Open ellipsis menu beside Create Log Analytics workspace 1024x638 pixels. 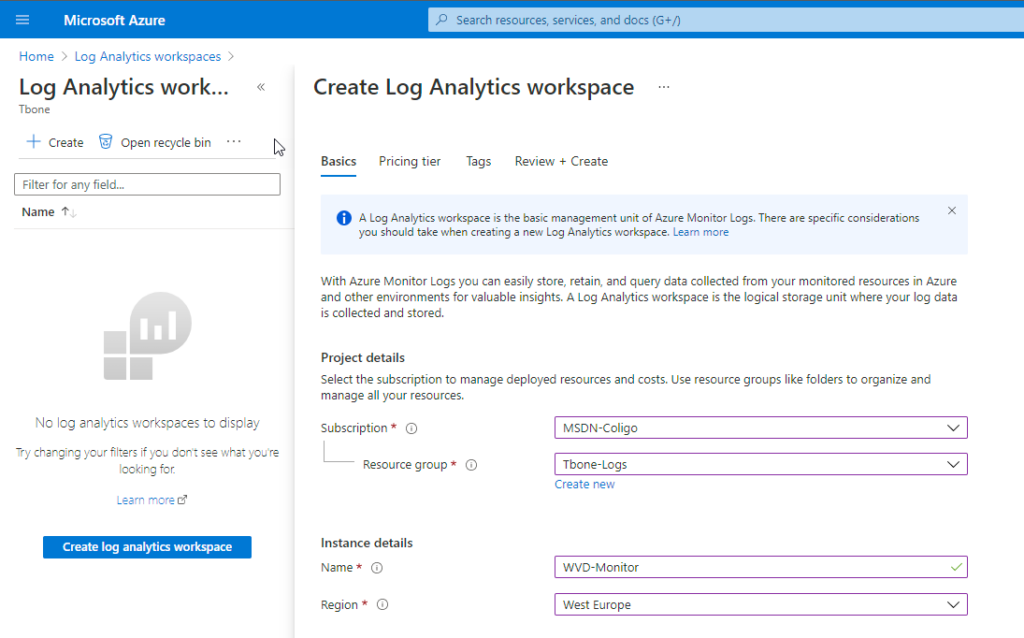point(664,87)
